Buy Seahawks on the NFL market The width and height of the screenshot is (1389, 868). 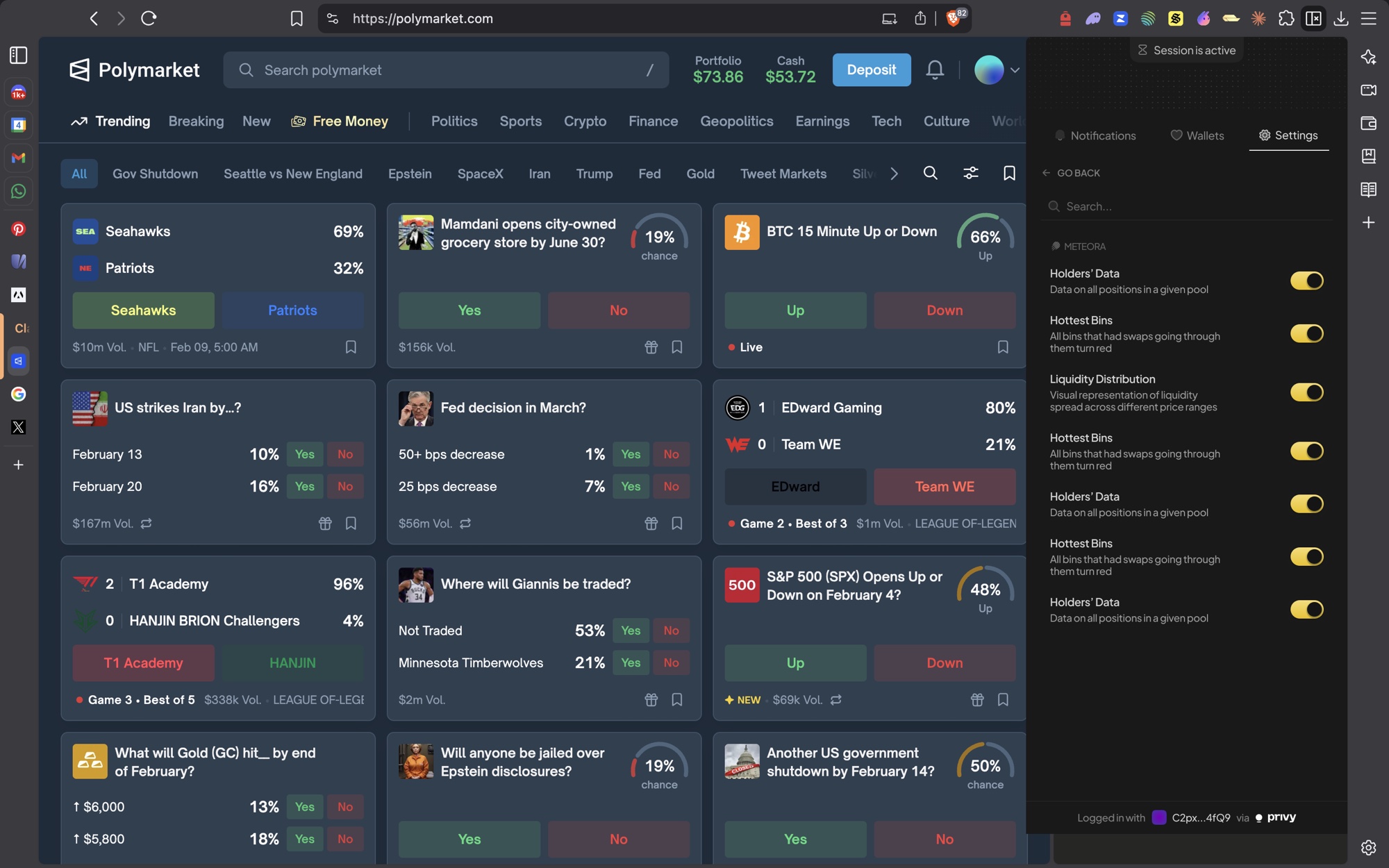tap(143, 310)
